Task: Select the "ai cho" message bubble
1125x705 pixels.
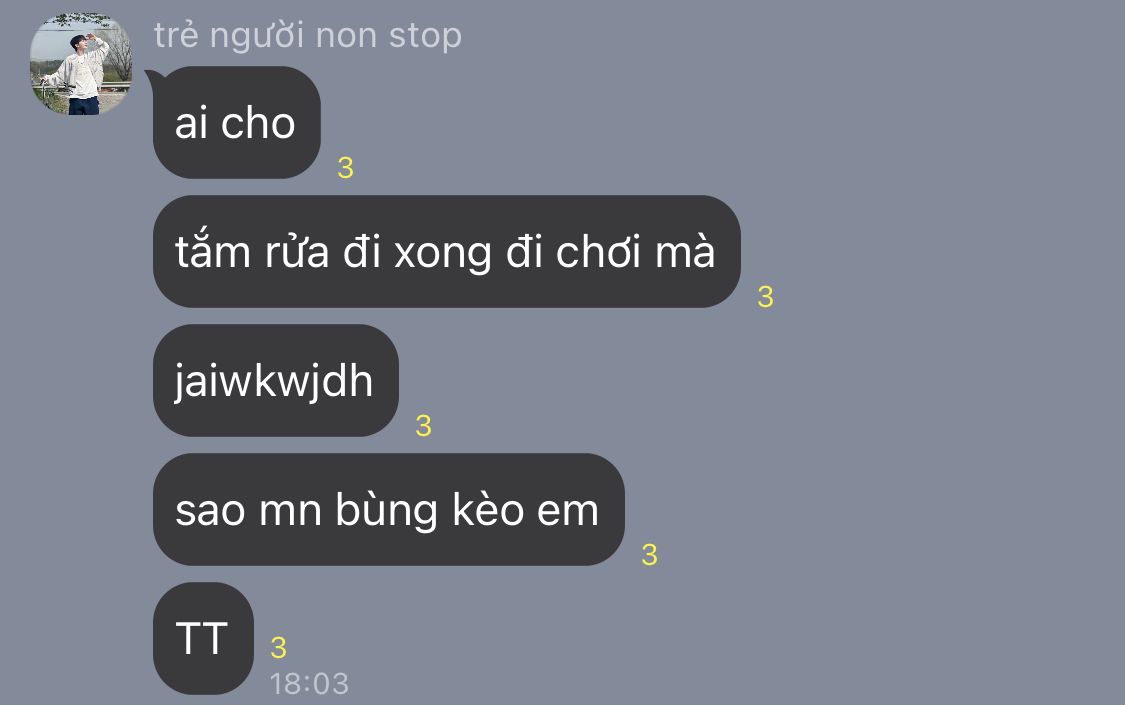Action: pyautogui.click(x=237, y=123)
